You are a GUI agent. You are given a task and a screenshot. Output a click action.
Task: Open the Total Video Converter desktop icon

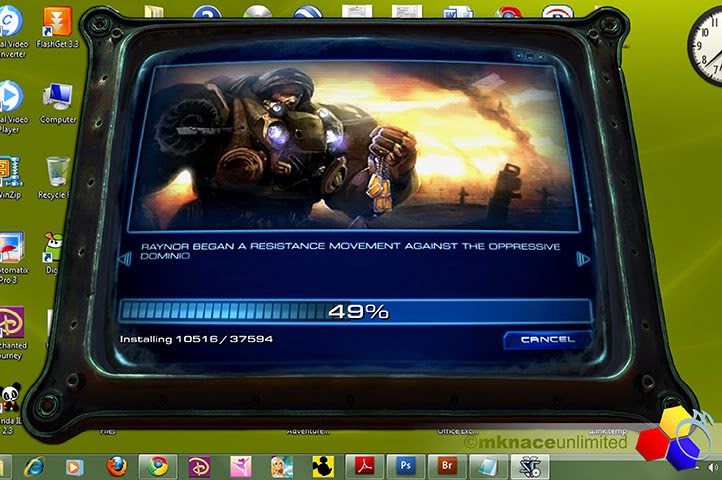pos(12,30)
